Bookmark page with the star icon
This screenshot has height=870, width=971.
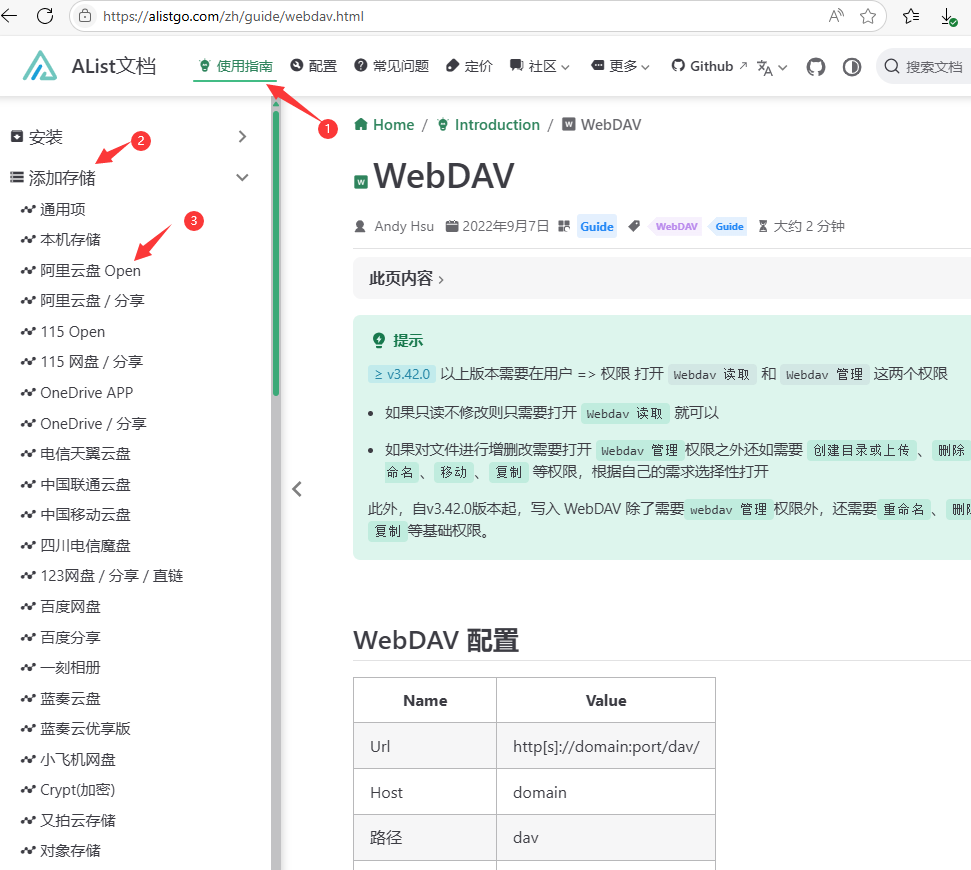[x=868, y=16]
